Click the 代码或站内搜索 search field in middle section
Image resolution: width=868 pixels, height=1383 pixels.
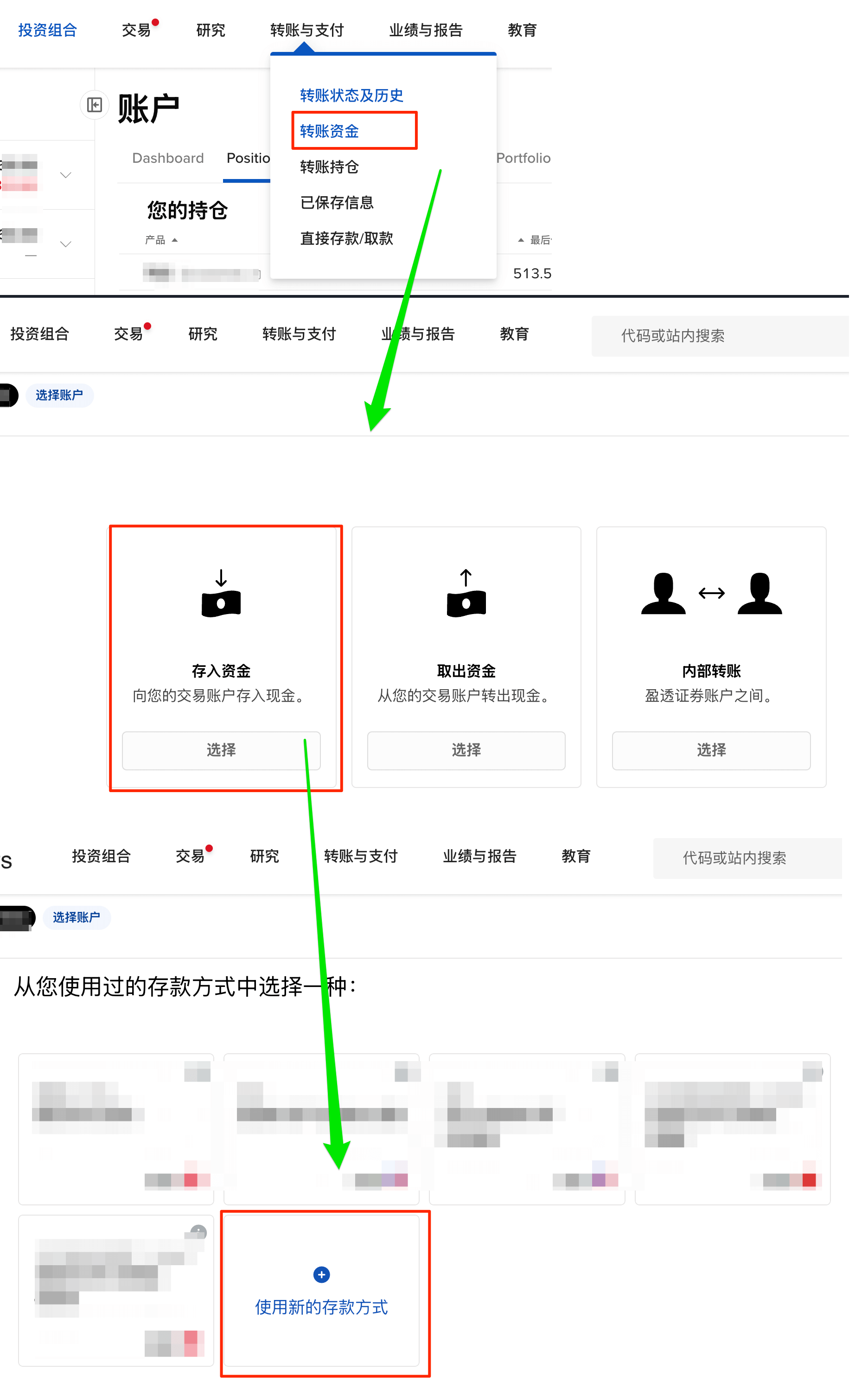[x=718, y=336]
